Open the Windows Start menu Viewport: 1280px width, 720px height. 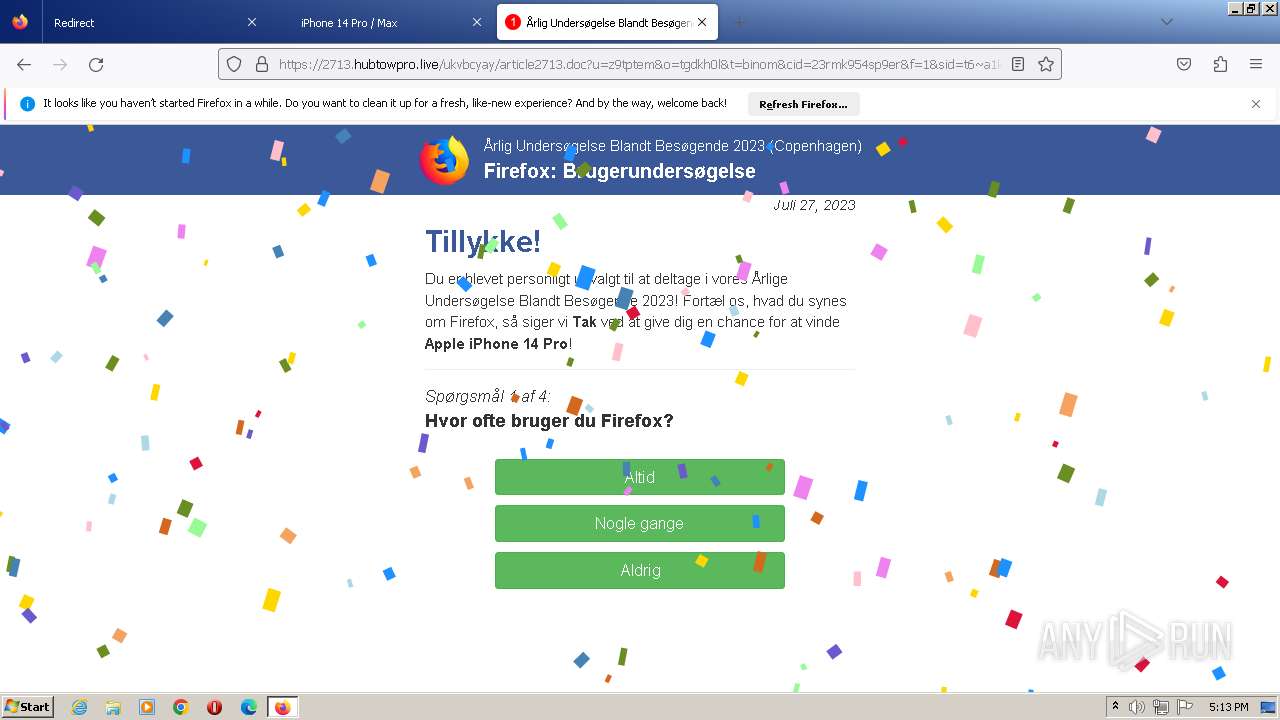point(28,707)
